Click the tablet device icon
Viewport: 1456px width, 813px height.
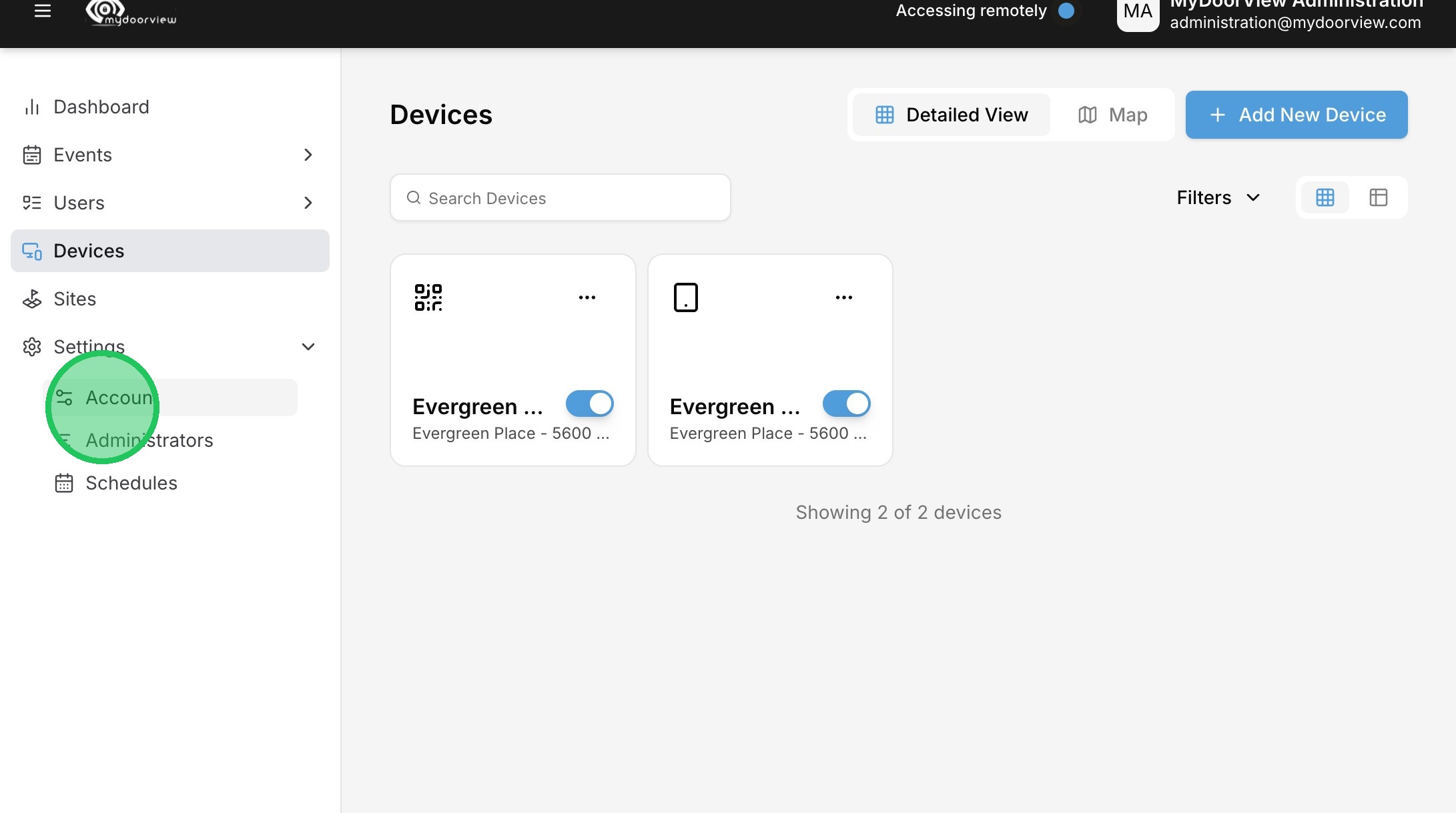[x=685, y=297]
